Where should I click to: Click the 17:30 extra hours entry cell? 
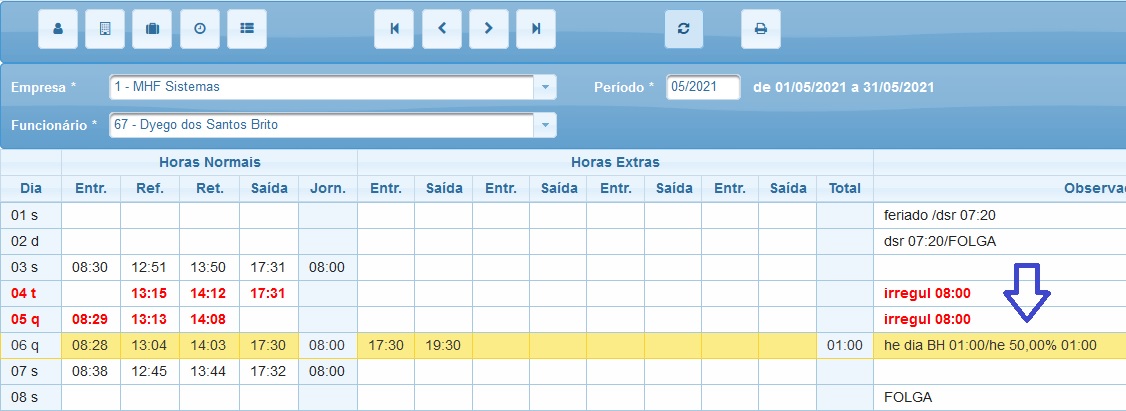pyautogui.click(x=386, y=346)
